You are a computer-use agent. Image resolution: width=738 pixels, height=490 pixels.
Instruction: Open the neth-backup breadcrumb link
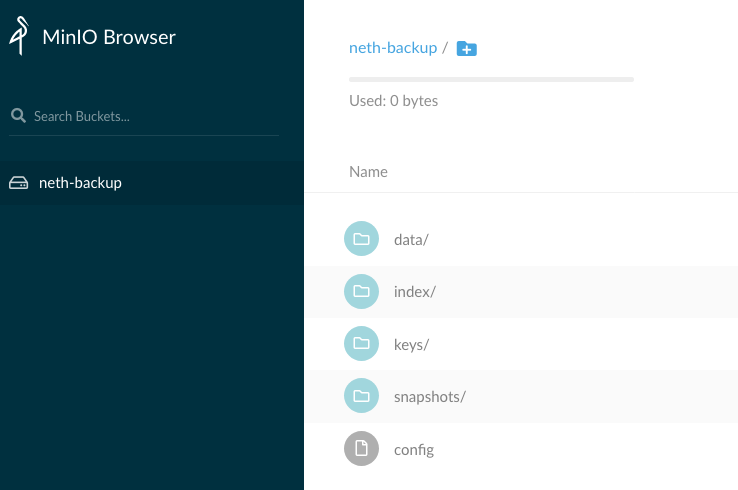(x=393, y=48)
